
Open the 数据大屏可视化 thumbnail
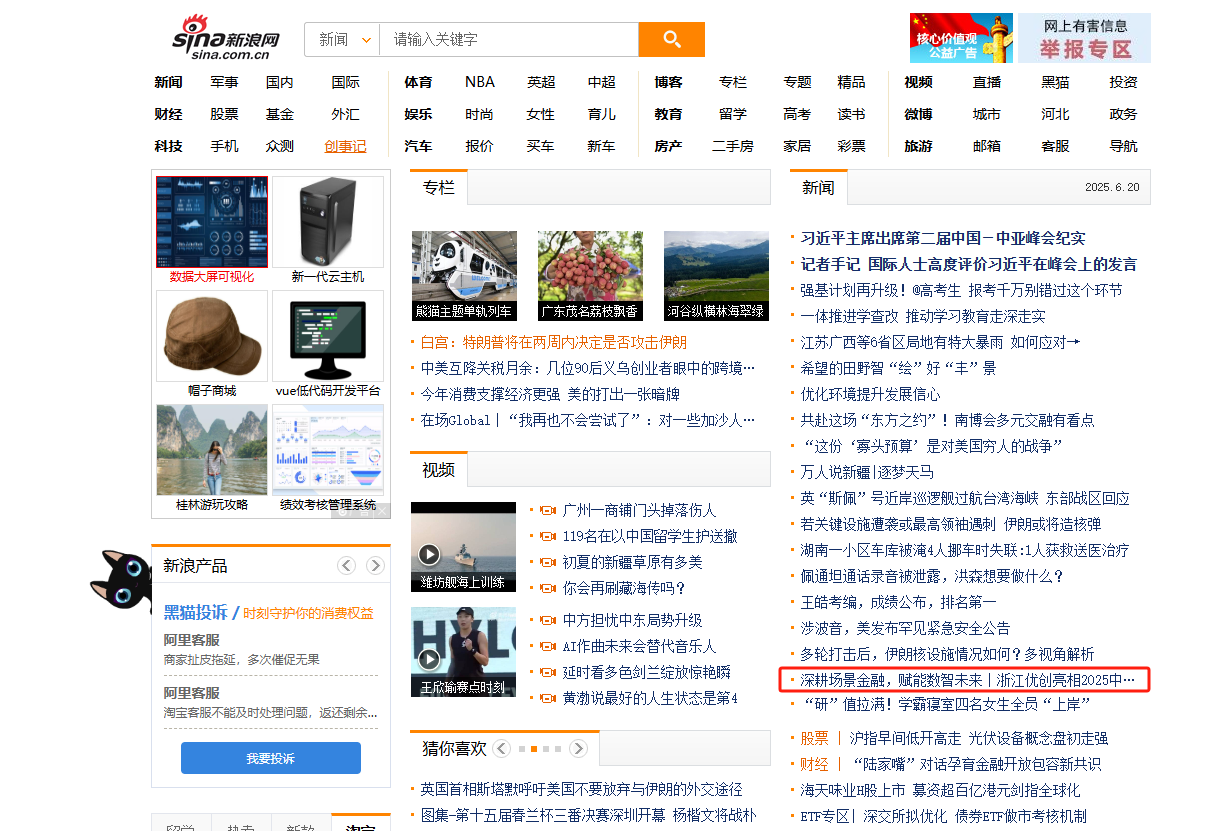(x=212, y=222)
